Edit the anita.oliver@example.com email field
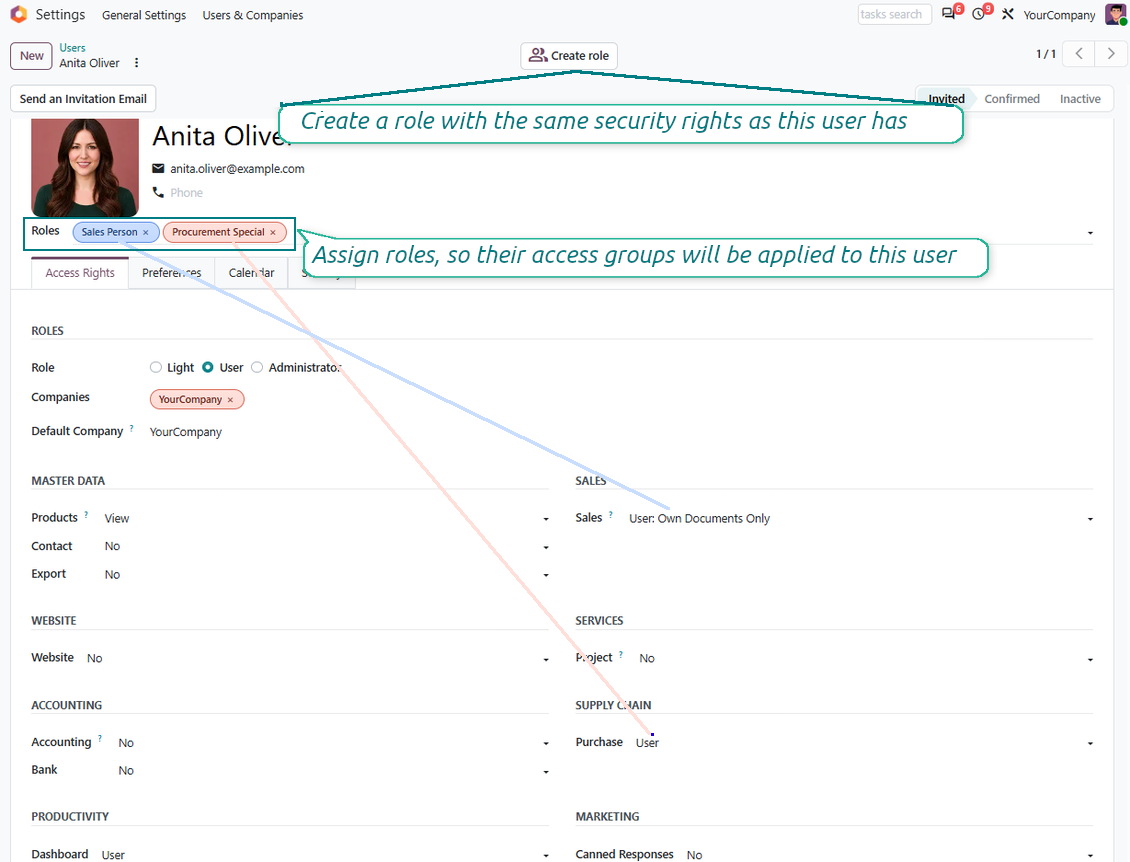The image size is (1130, 862). click(237, 169)
